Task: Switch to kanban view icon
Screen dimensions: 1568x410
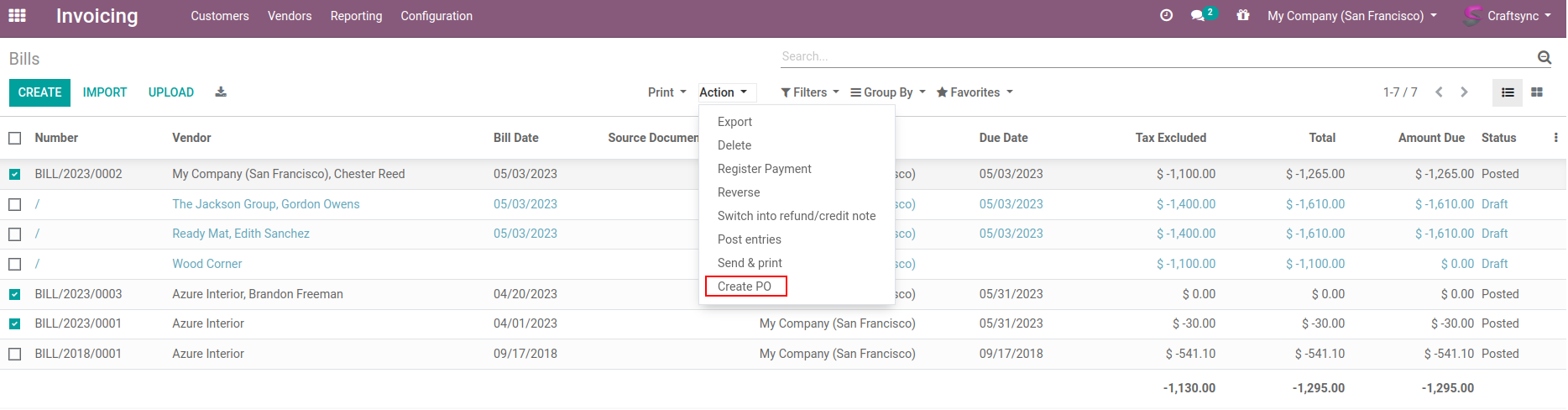Action: point(1537,92)
